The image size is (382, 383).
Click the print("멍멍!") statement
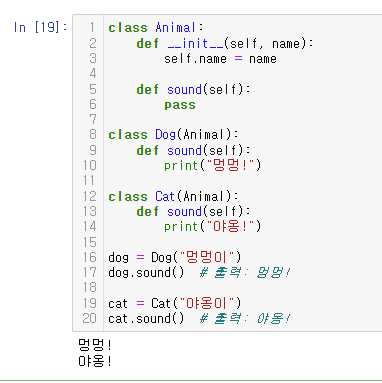[212, 165]
